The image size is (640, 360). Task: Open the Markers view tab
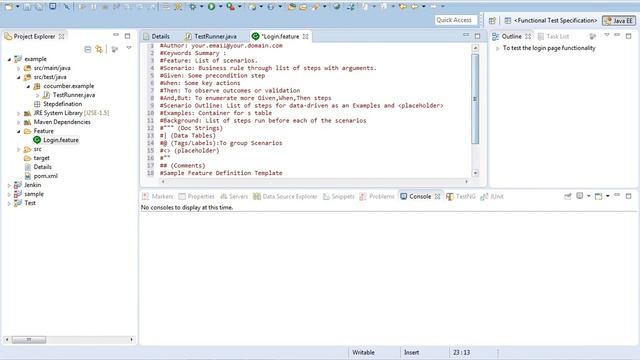tap(158, 196)
